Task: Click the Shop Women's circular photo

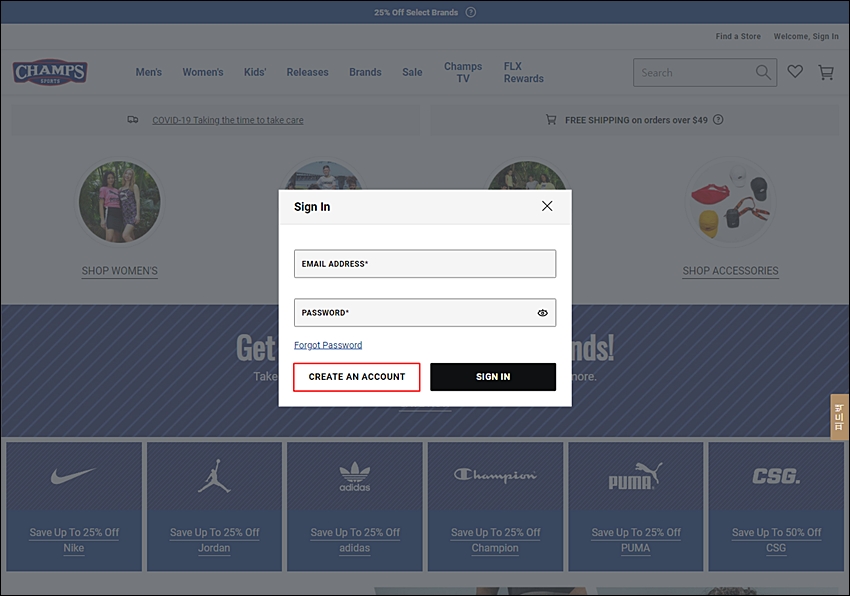Action: coord(120,202)
